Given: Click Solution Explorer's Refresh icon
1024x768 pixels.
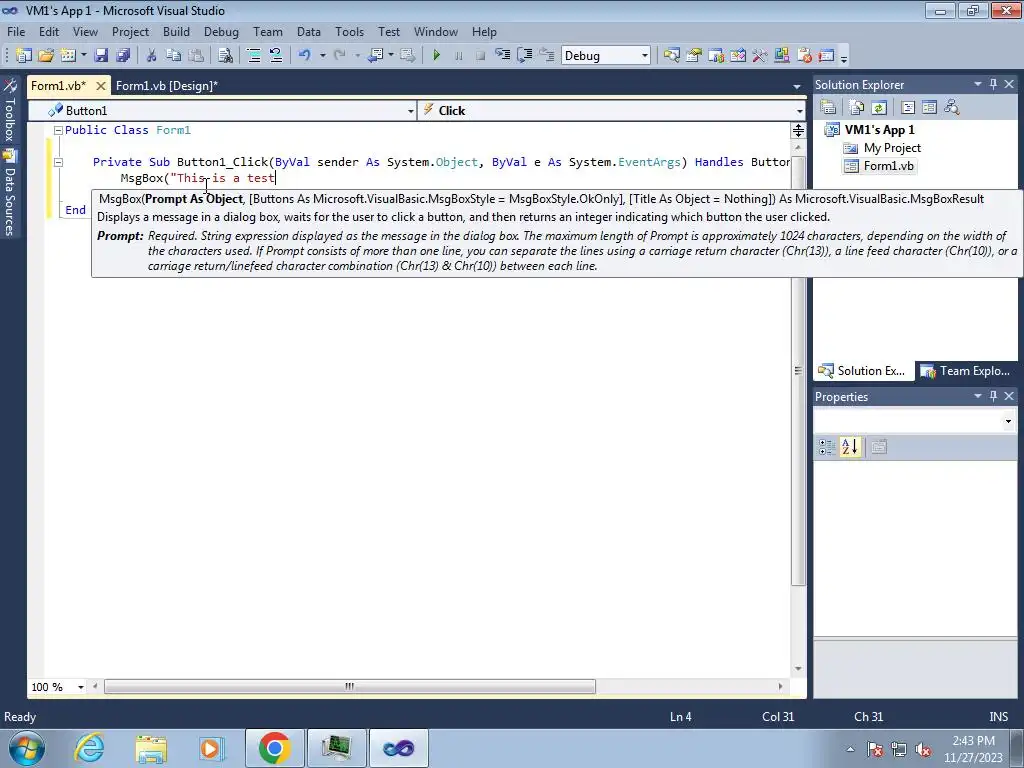Looking at the screenshot, I should [879, 107].
